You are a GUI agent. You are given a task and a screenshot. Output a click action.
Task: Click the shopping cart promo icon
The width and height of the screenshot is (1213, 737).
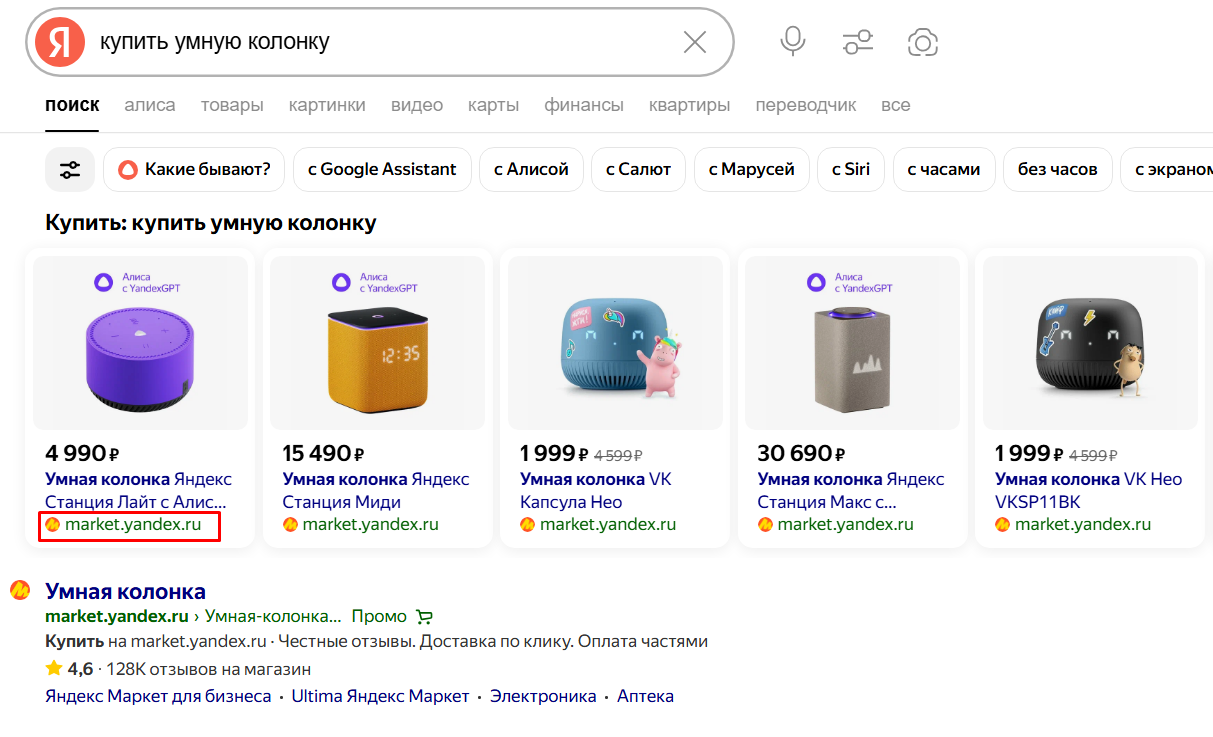[425, 616]
